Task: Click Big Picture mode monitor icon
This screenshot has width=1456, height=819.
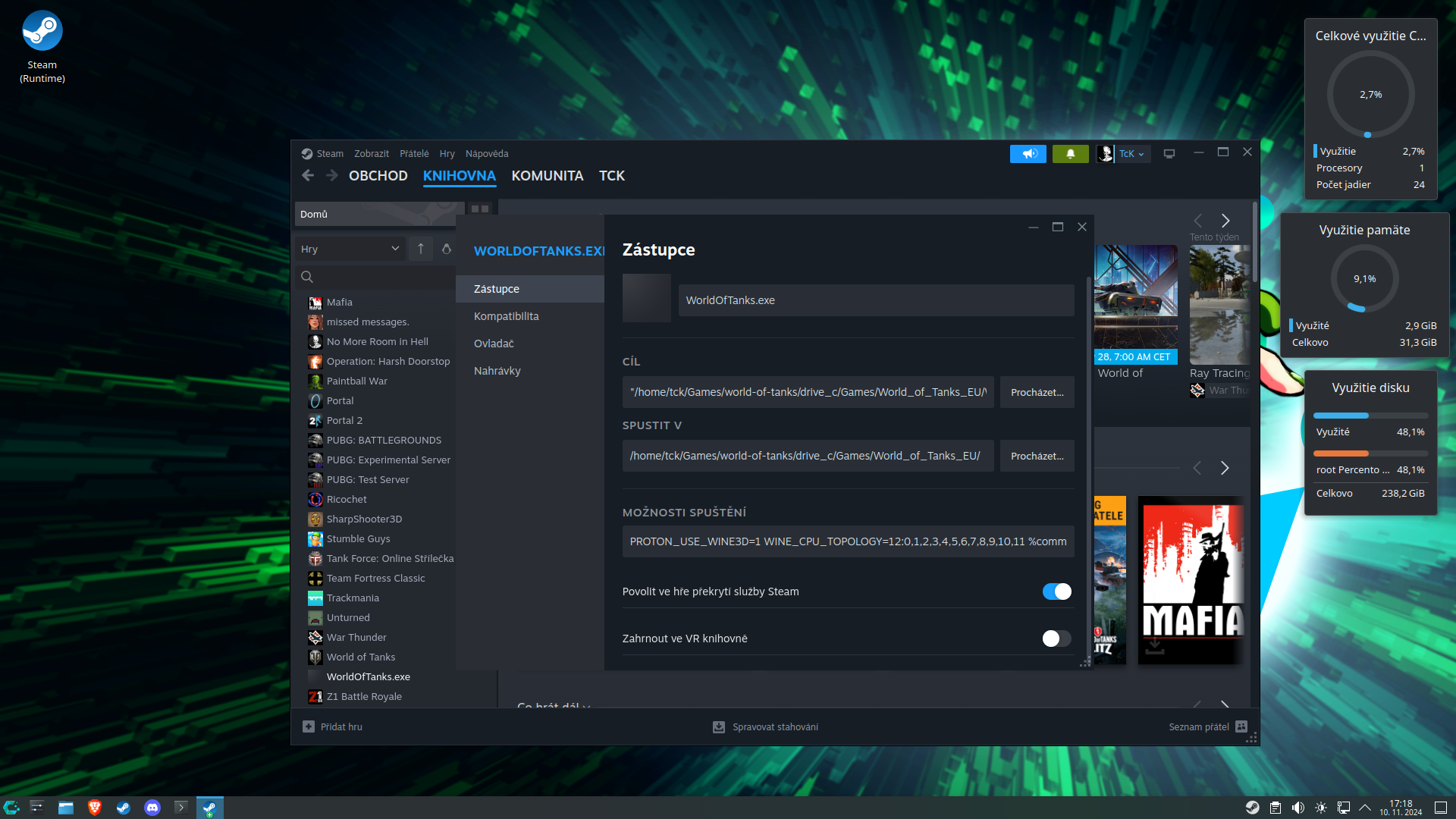Action: (x=1169, y=154)
